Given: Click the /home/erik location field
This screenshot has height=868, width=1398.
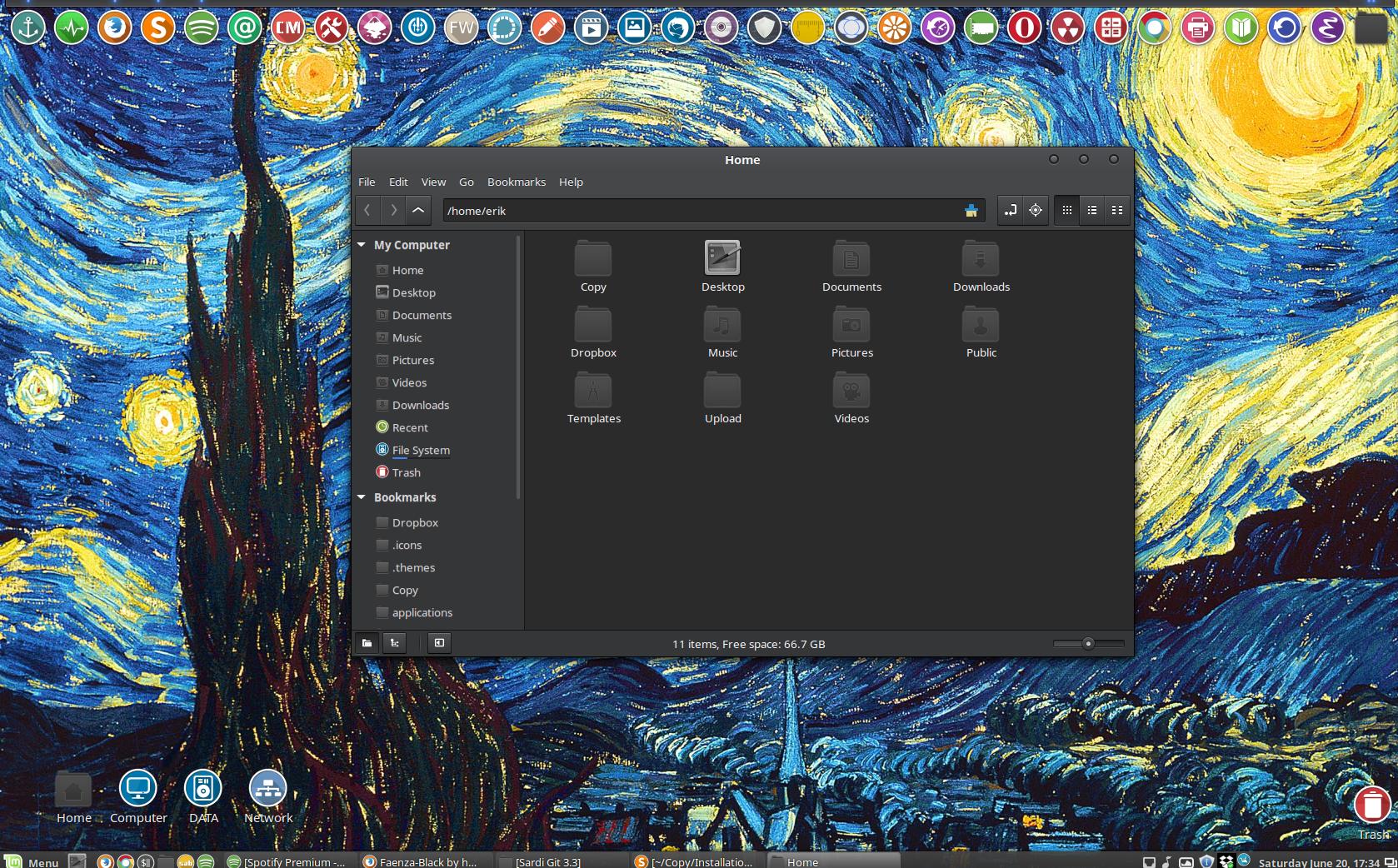Looking at the screenshot, I should click(713, 211).
